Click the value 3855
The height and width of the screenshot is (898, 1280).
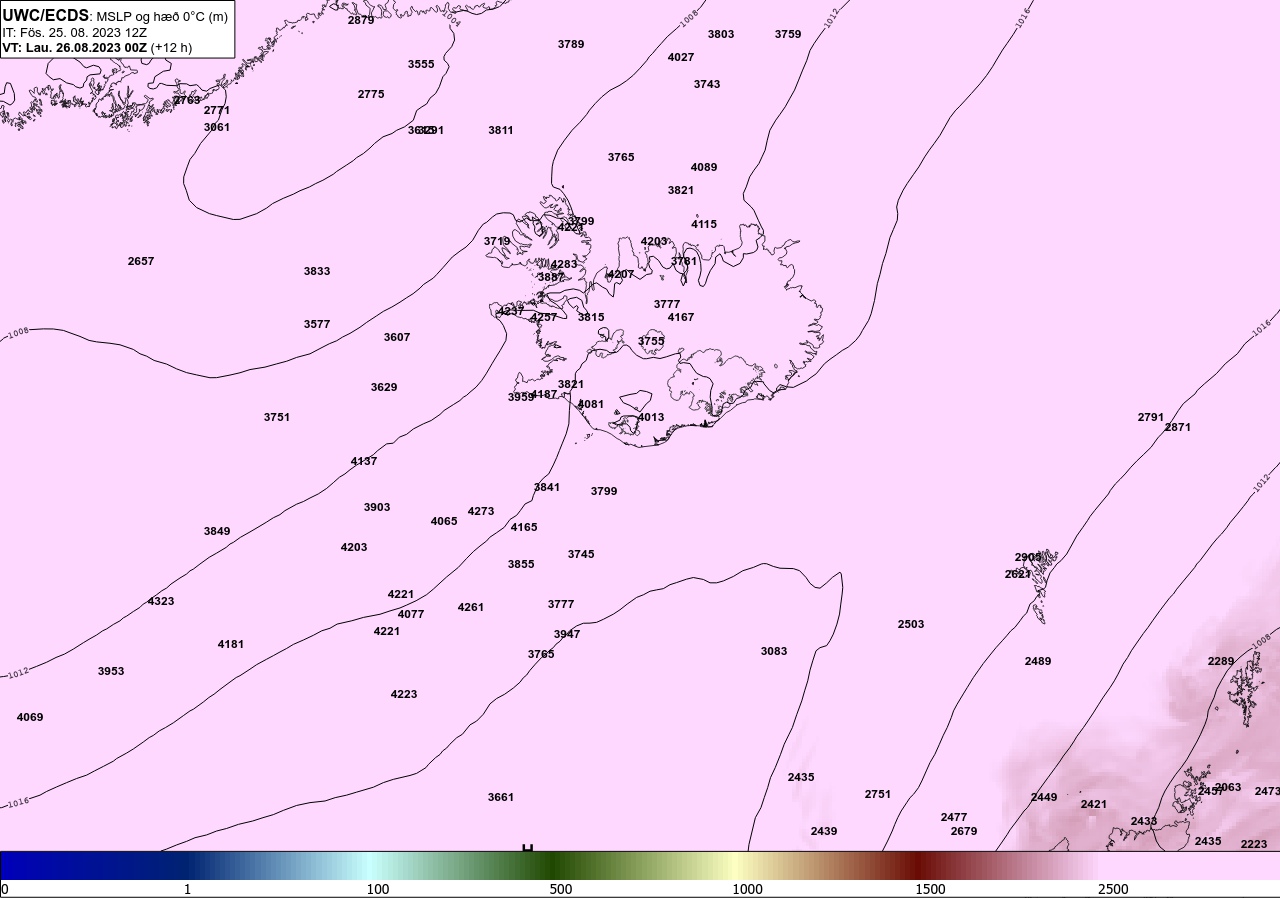coord(521,564)
